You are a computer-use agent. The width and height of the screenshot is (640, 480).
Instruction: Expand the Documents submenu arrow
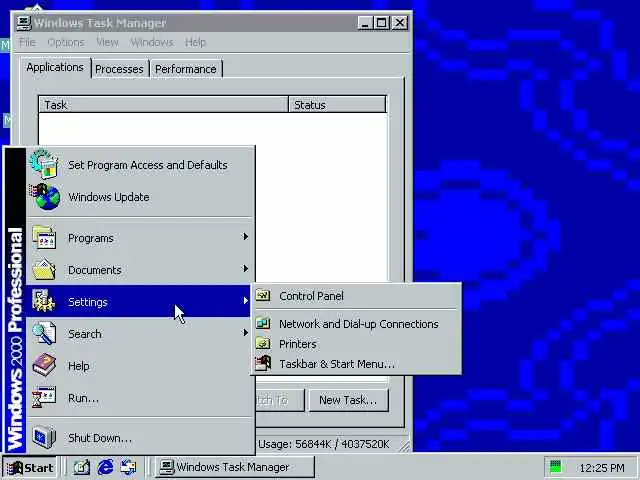click(x=245, y=269)
